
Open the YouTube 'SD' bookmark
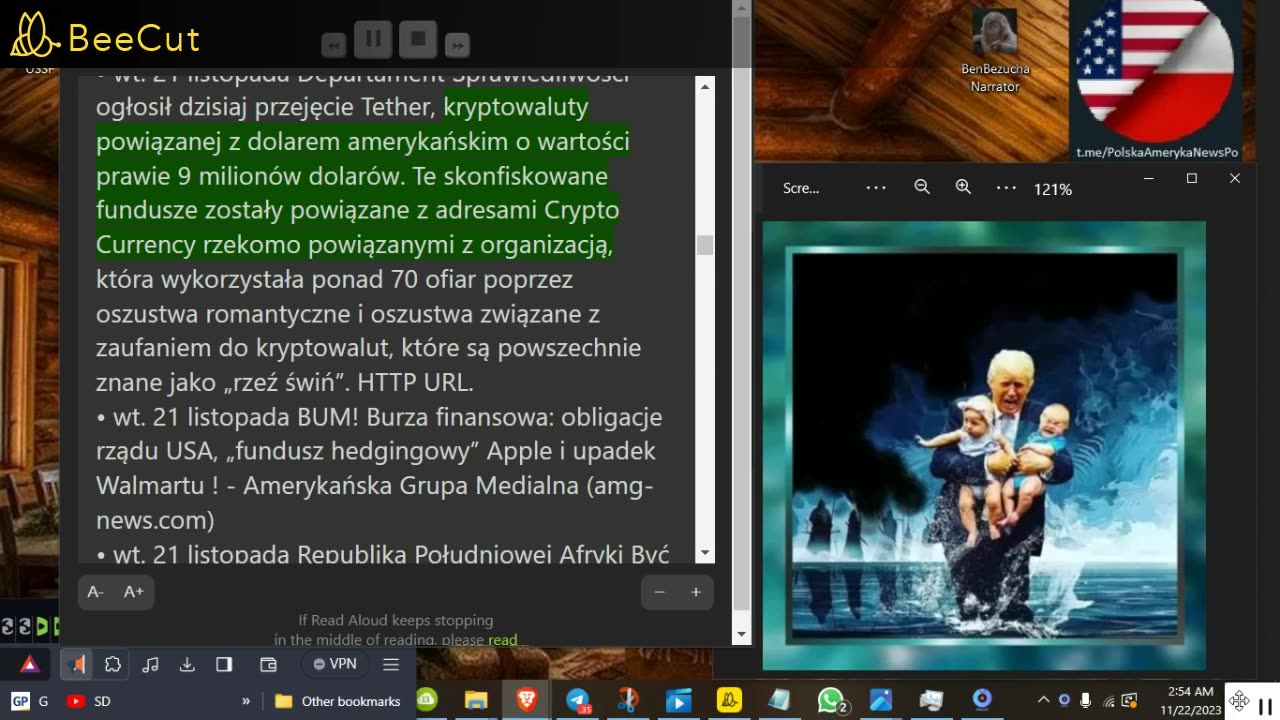[89, 701]
